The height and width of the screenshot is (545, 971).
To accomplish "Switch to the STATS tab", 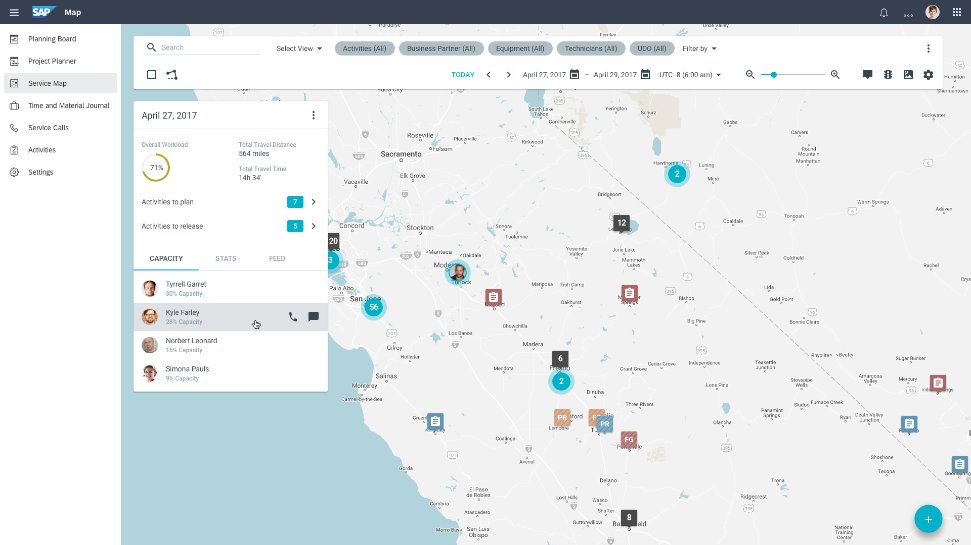I will [226, 259].
